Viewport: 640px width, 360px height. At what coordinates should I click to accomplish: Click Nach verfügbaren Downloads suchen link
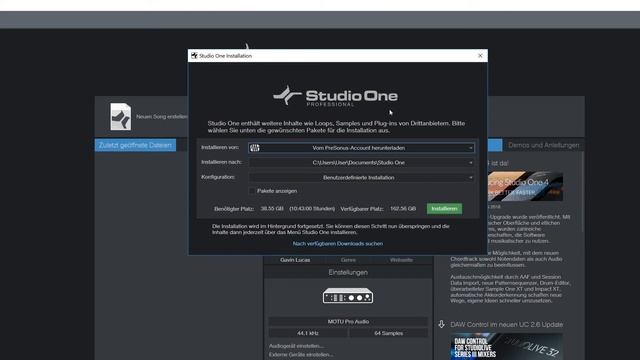[338, 244]
